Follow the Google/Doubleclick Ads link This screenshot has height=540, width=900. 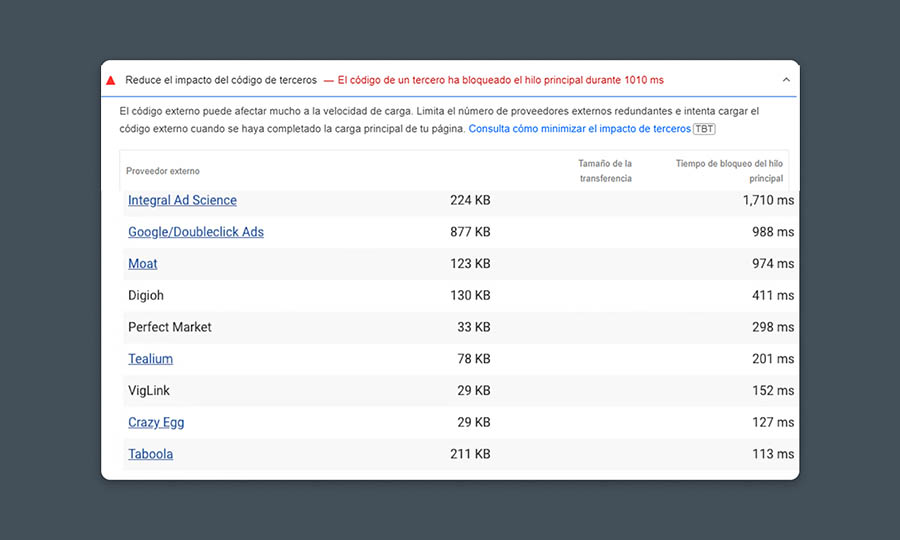[x=196, y=232]
